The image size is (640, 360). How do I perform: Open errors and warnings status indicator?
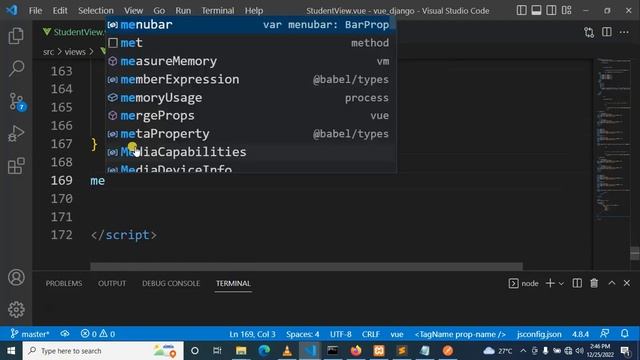(98, 334)
